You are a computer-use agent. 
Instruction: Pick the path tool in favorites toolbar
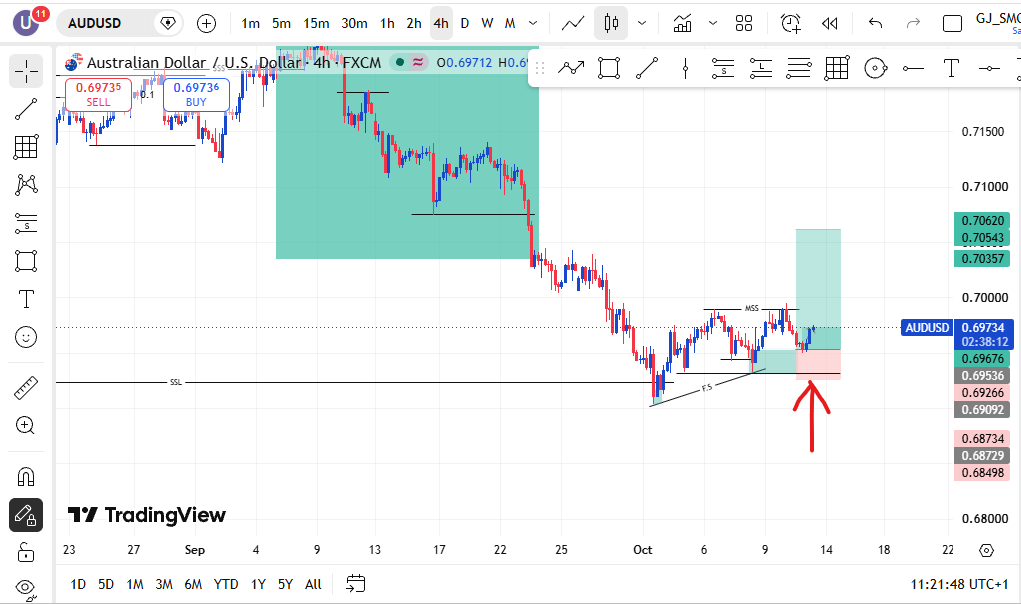(x=571, y=68)
